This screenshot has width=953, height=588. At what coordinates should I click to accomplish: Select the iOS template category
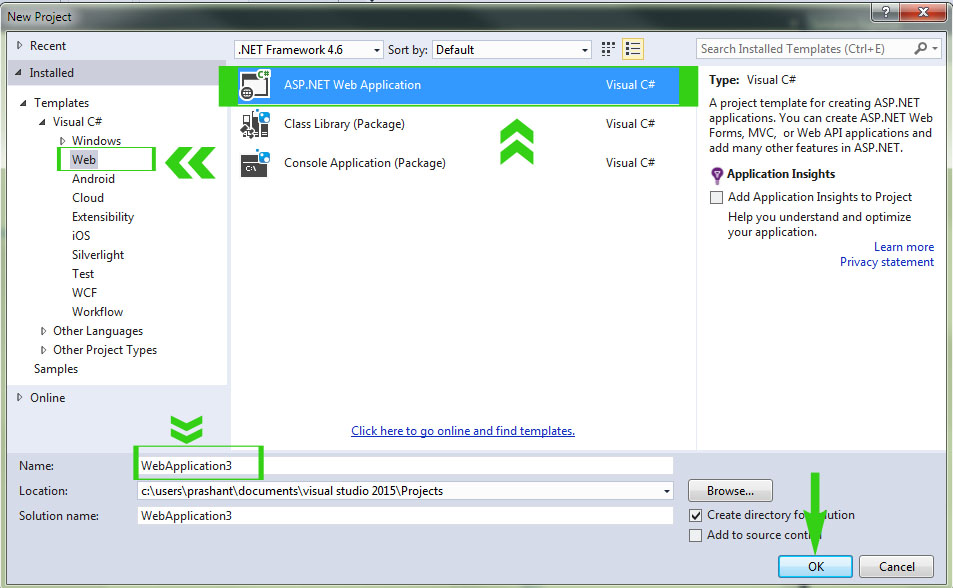81,236
